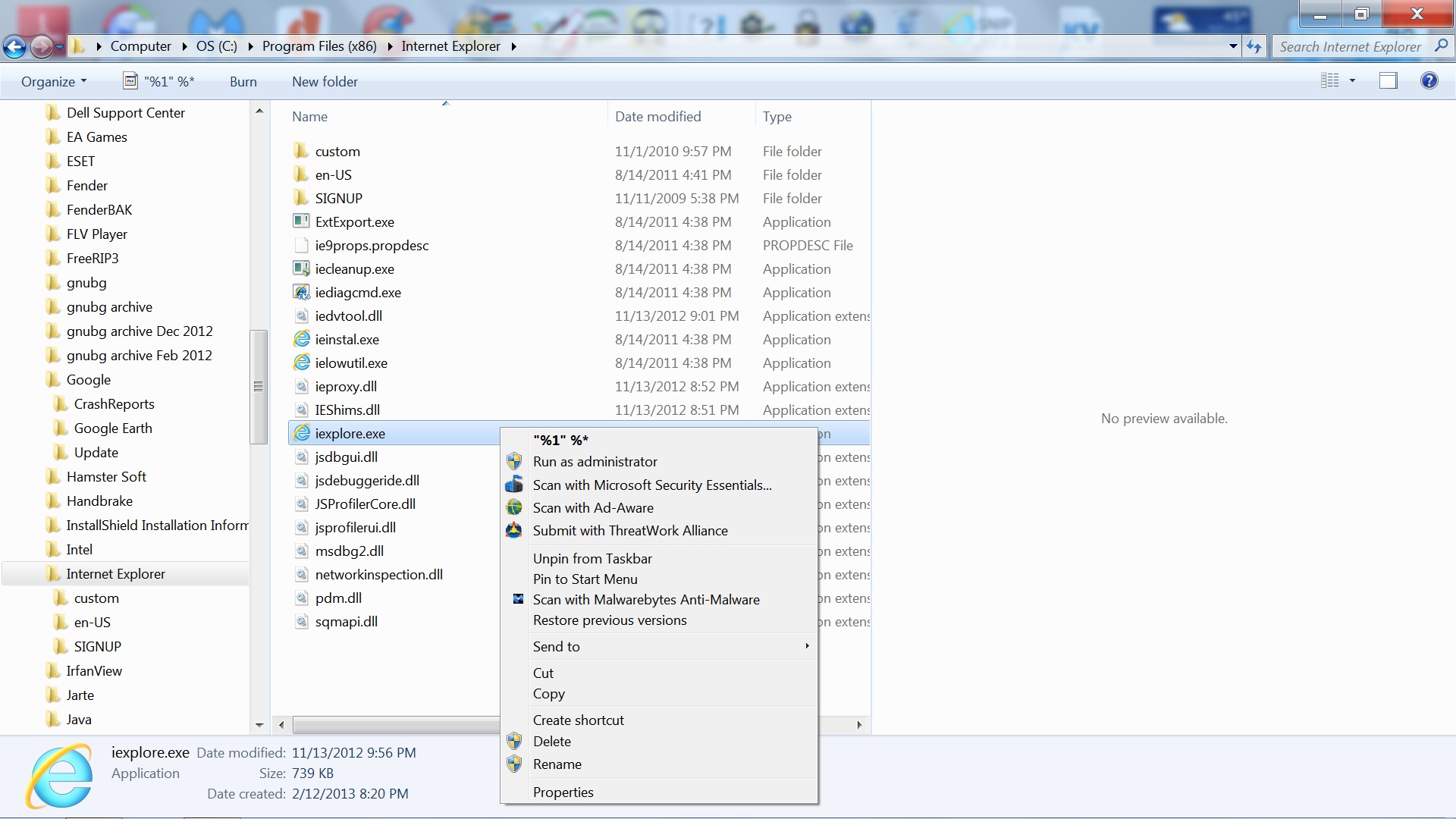Sort by the Name column header
The width and height of the screenshot is (1456, 819).
pyautogui.click(x=447, y=116)
